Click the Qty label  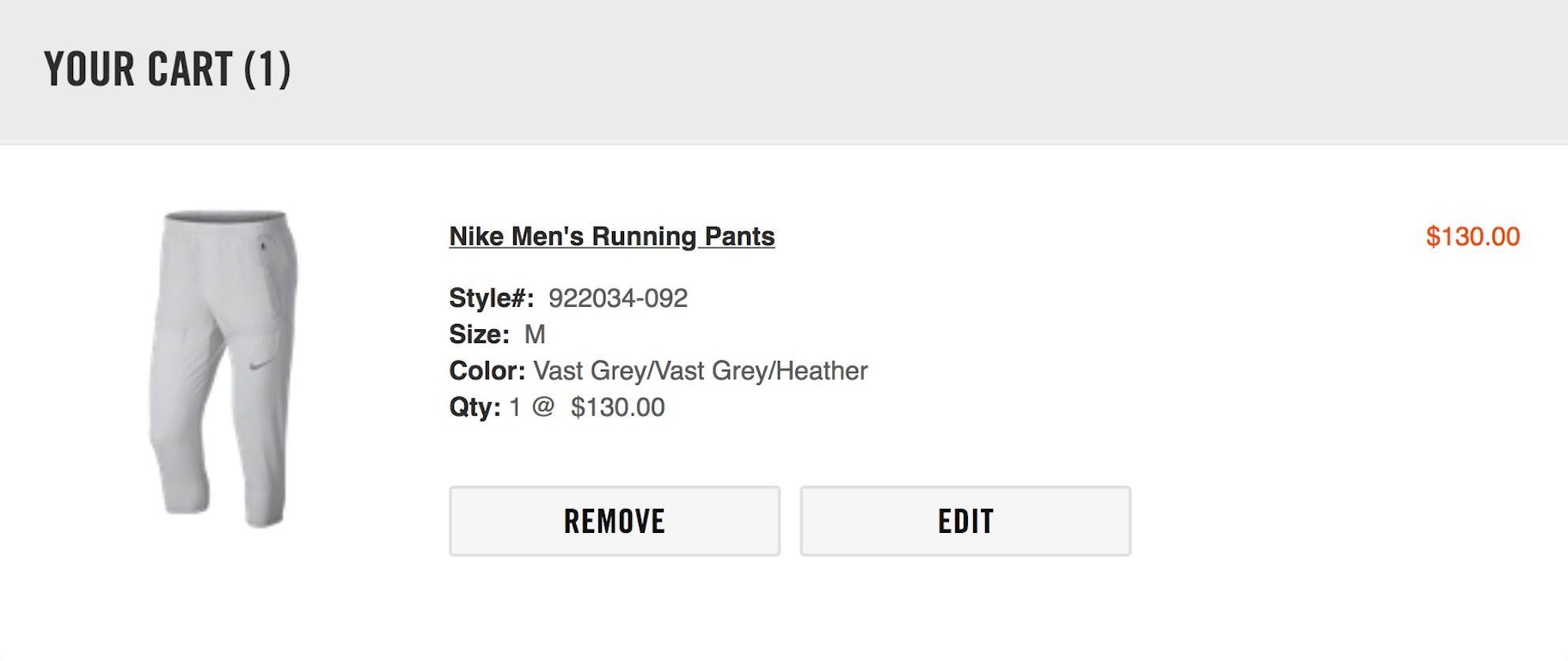[475, 407]
